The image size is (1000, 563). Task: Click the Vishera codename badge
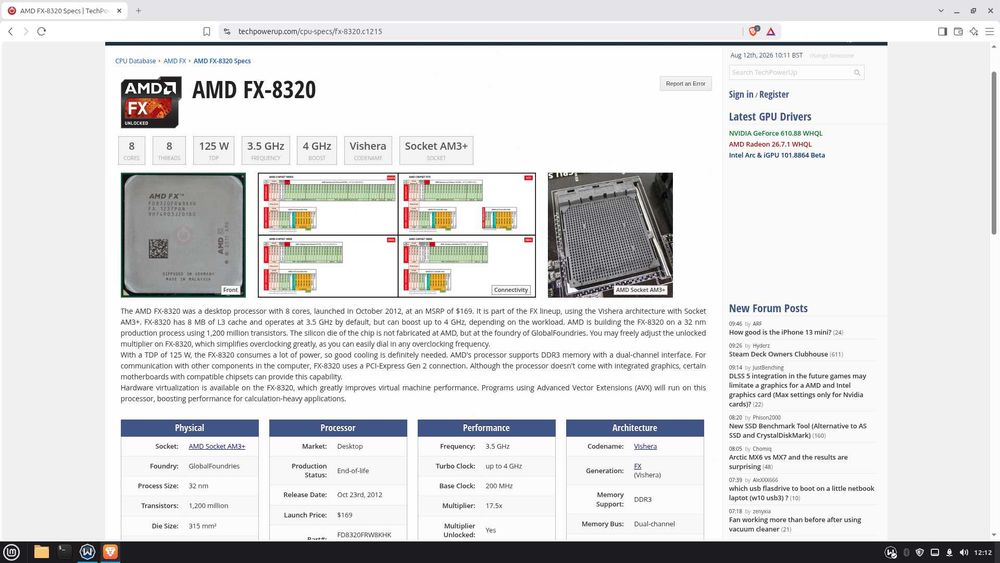click(368, 150)
